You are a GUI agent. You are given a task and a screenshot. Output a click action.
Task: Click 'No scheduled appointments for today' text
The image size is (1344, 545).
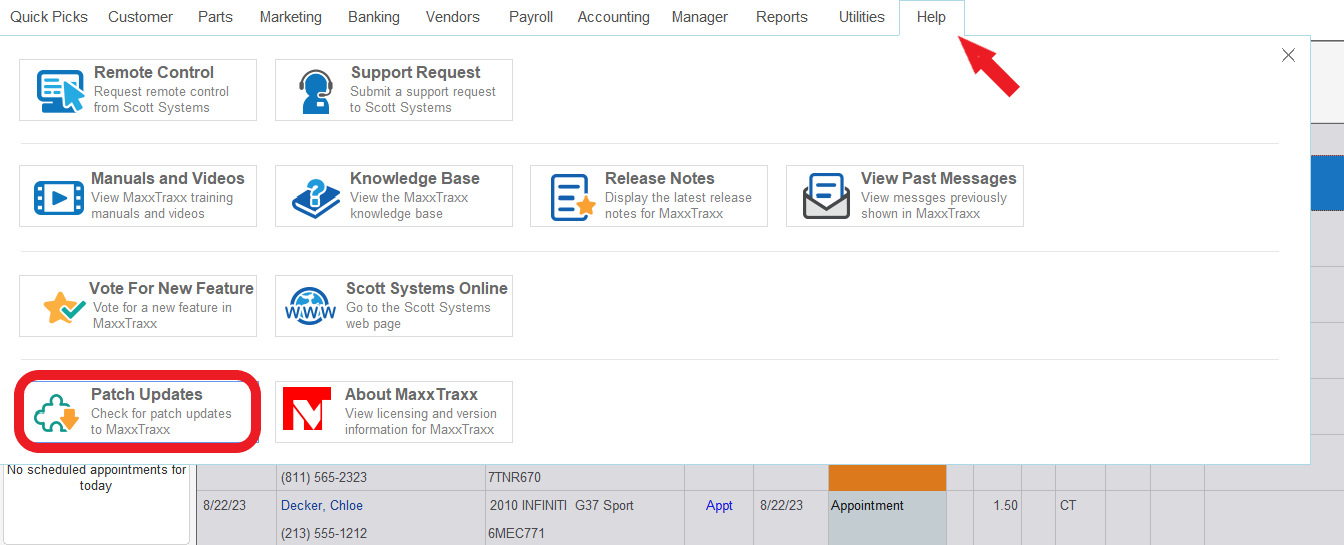97,478
